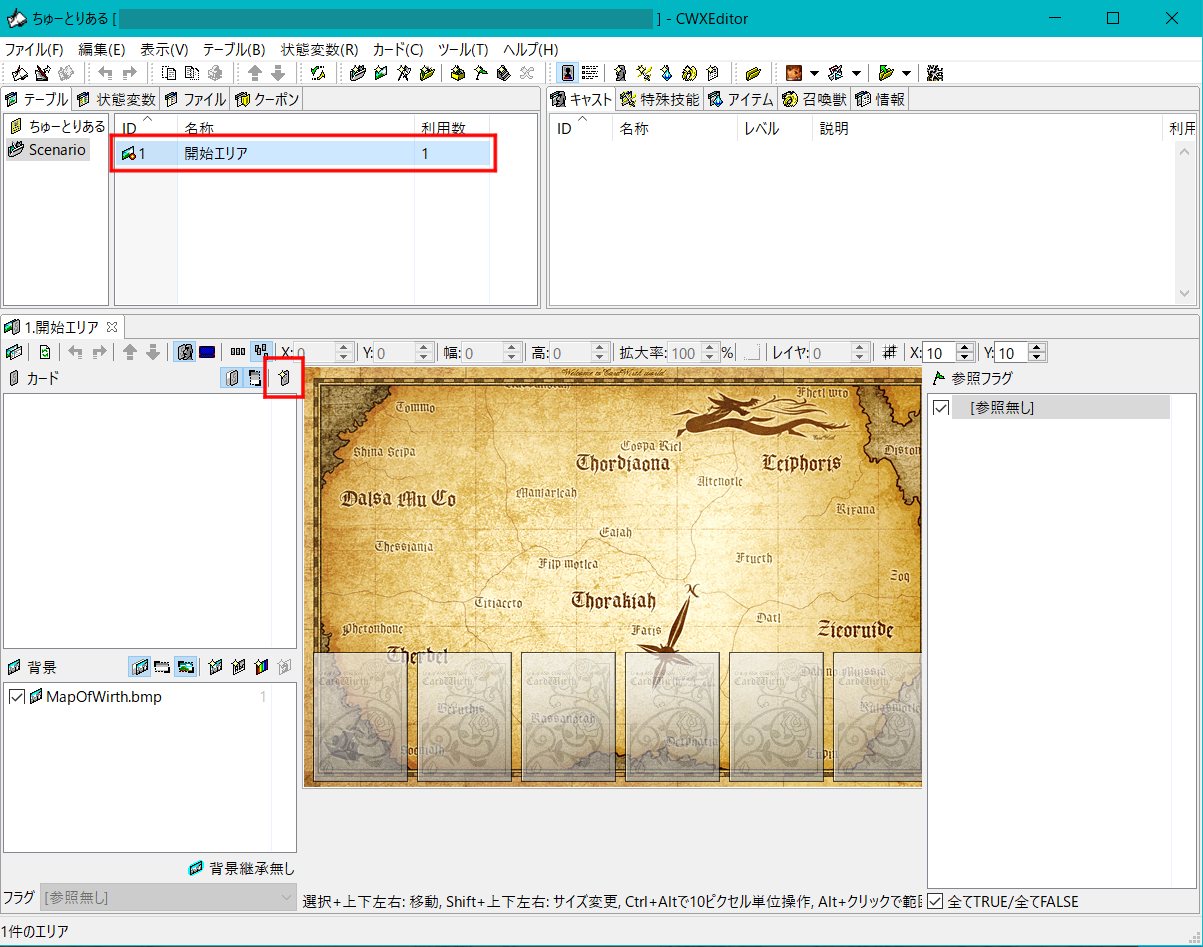Image resolution: width=1203 pixels, height=947 pixels.
Task: Click the position Y field stepper arrows
Action: point(424,352)
